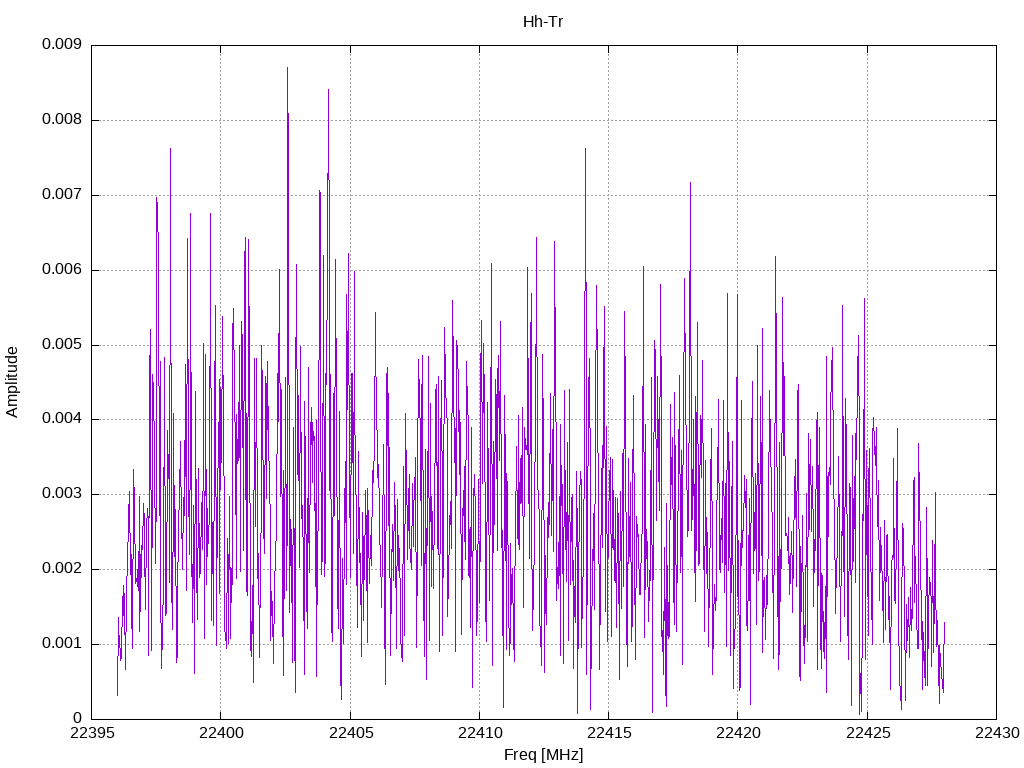Click the 22410 x-axis tick label

480,733
